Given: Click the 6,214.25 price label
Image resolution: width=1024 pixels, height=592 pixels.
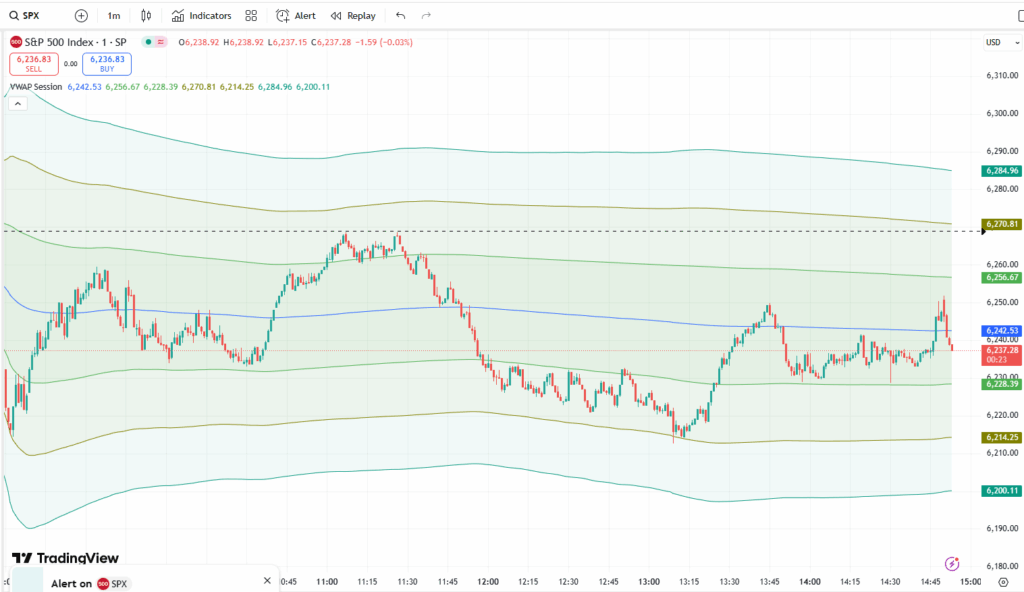Looking at the screenshot, I should coord(1001,437).
